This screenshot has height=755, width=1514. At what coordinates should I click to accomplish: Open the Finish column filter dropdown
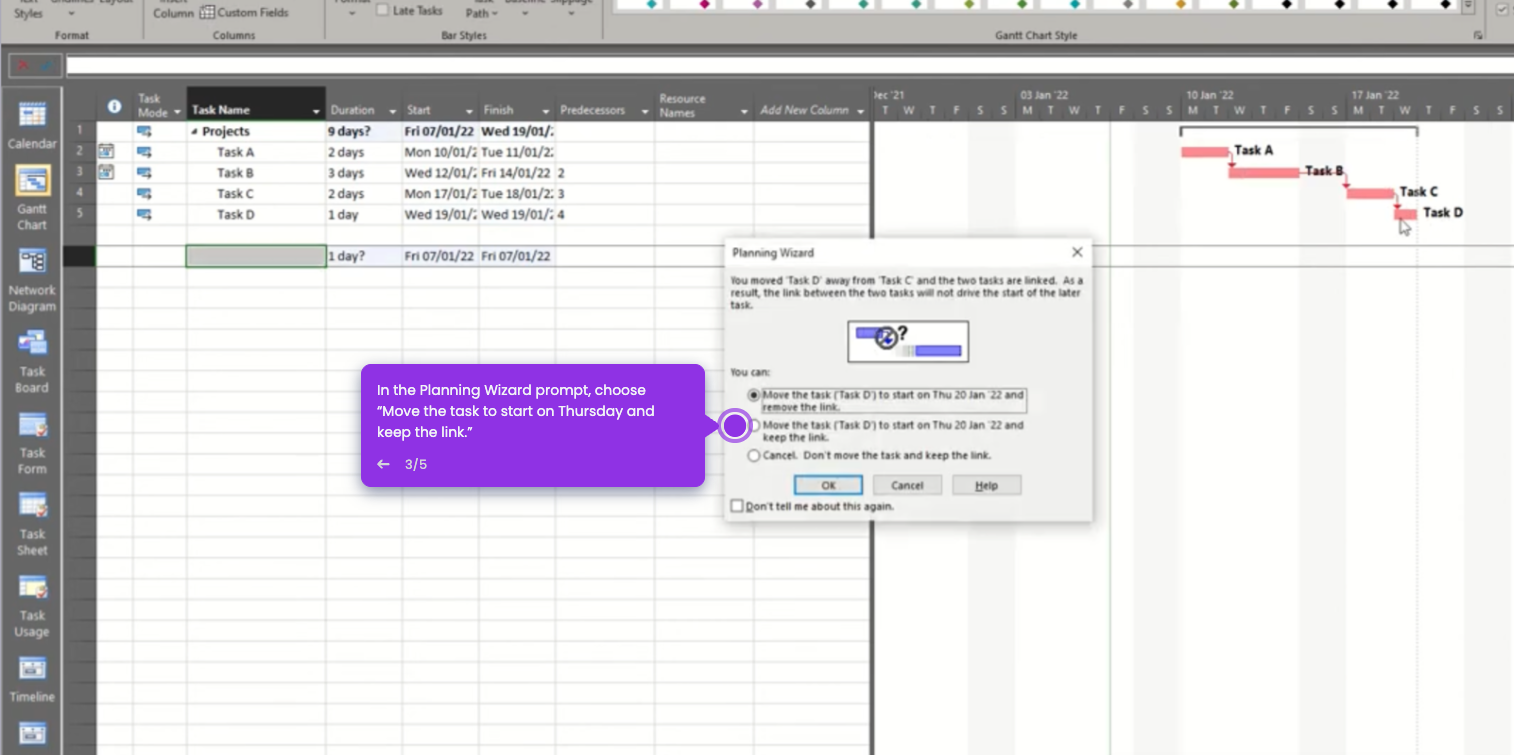click(x=545, y=111)
